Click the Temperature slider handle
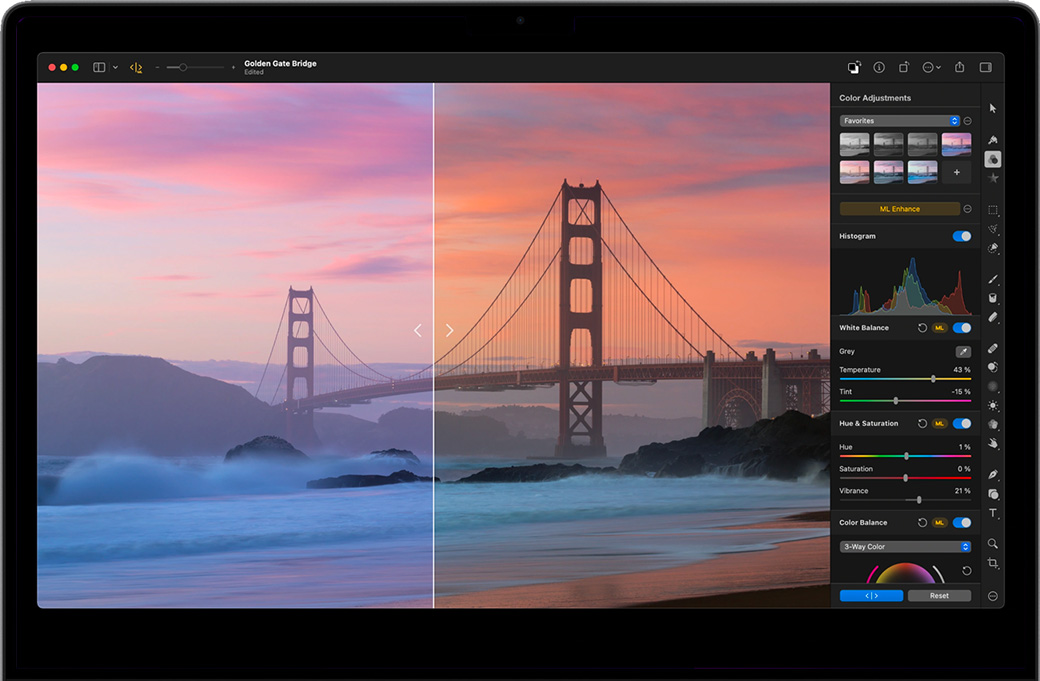The height and width of the screenshot is (681, 1040). [933, 379]
